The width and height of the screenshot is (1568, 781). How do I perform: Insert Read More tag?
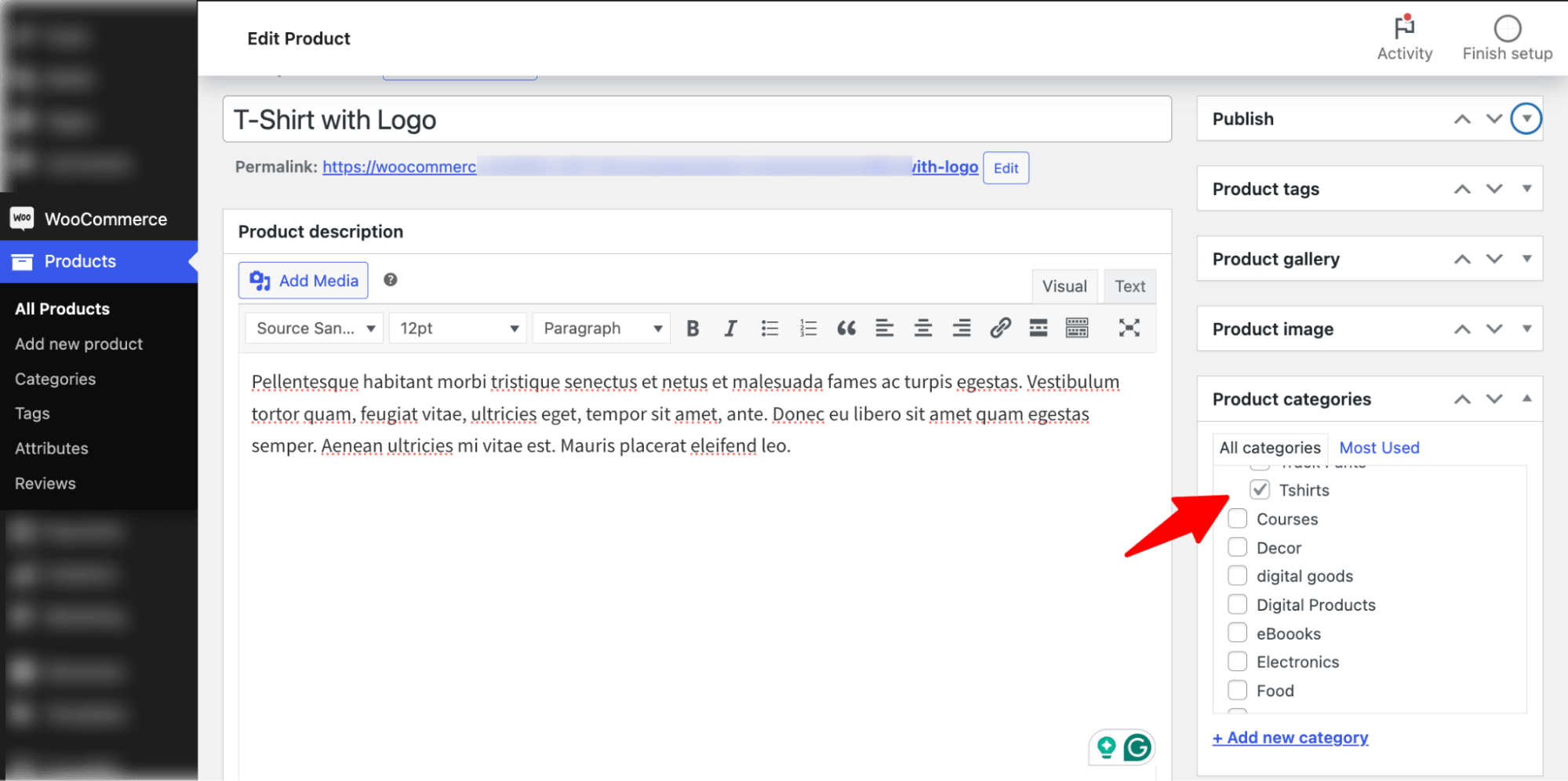pyautogui.click(x=1039, y=329)
